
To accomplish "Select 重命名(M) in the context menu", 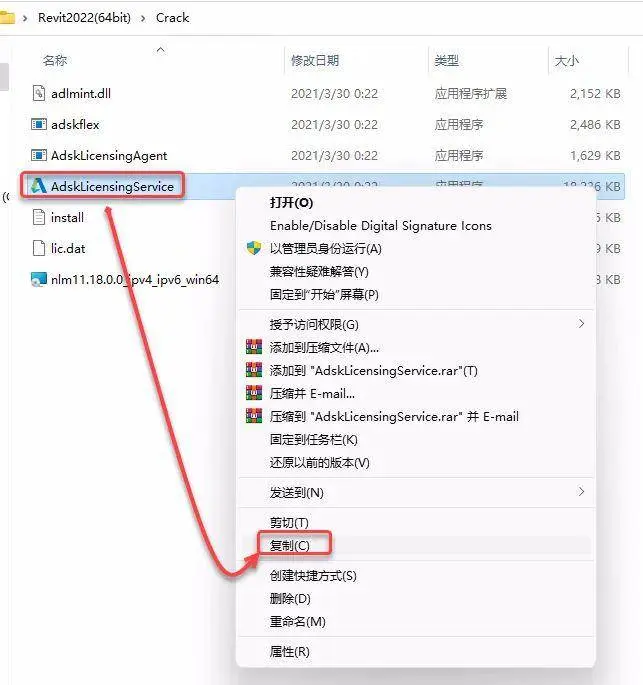I will 297,622.
